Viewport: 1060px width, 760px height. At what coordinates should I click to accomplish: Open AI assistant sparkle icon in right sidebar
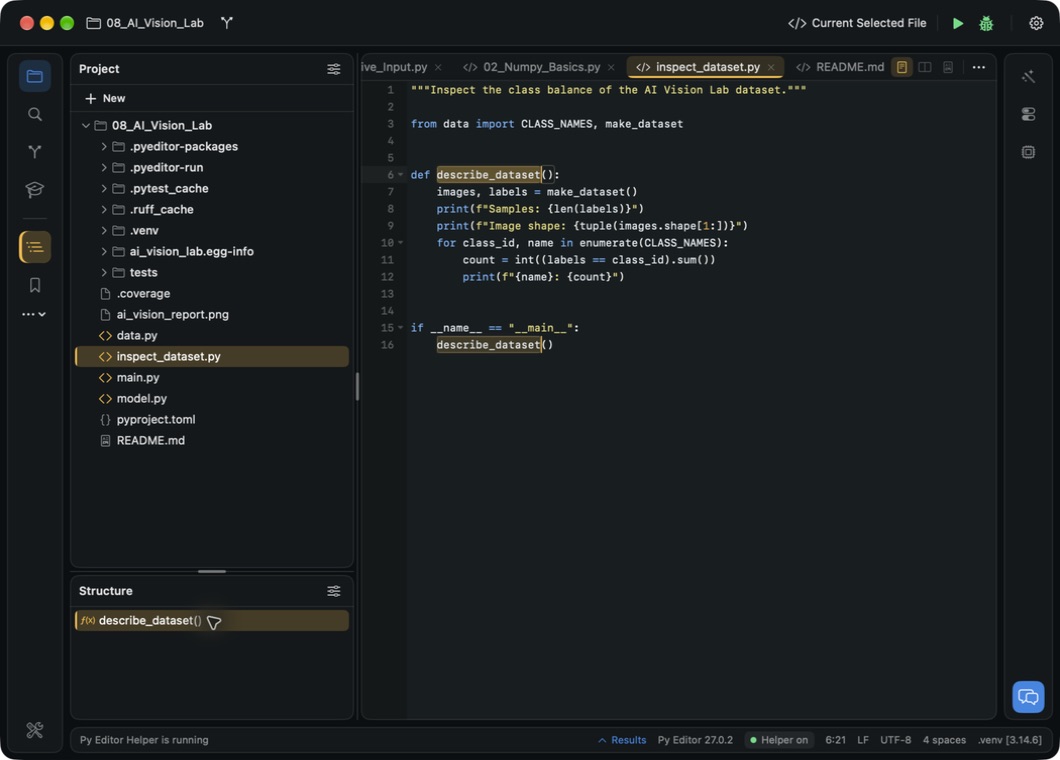tap(1028, 76)
